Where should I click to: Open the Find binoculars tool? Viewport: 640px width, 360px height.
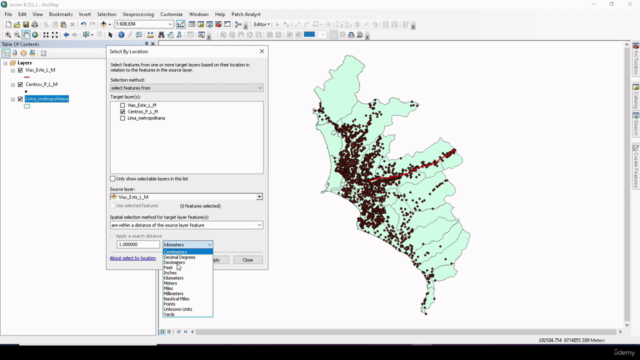[161, 35]
